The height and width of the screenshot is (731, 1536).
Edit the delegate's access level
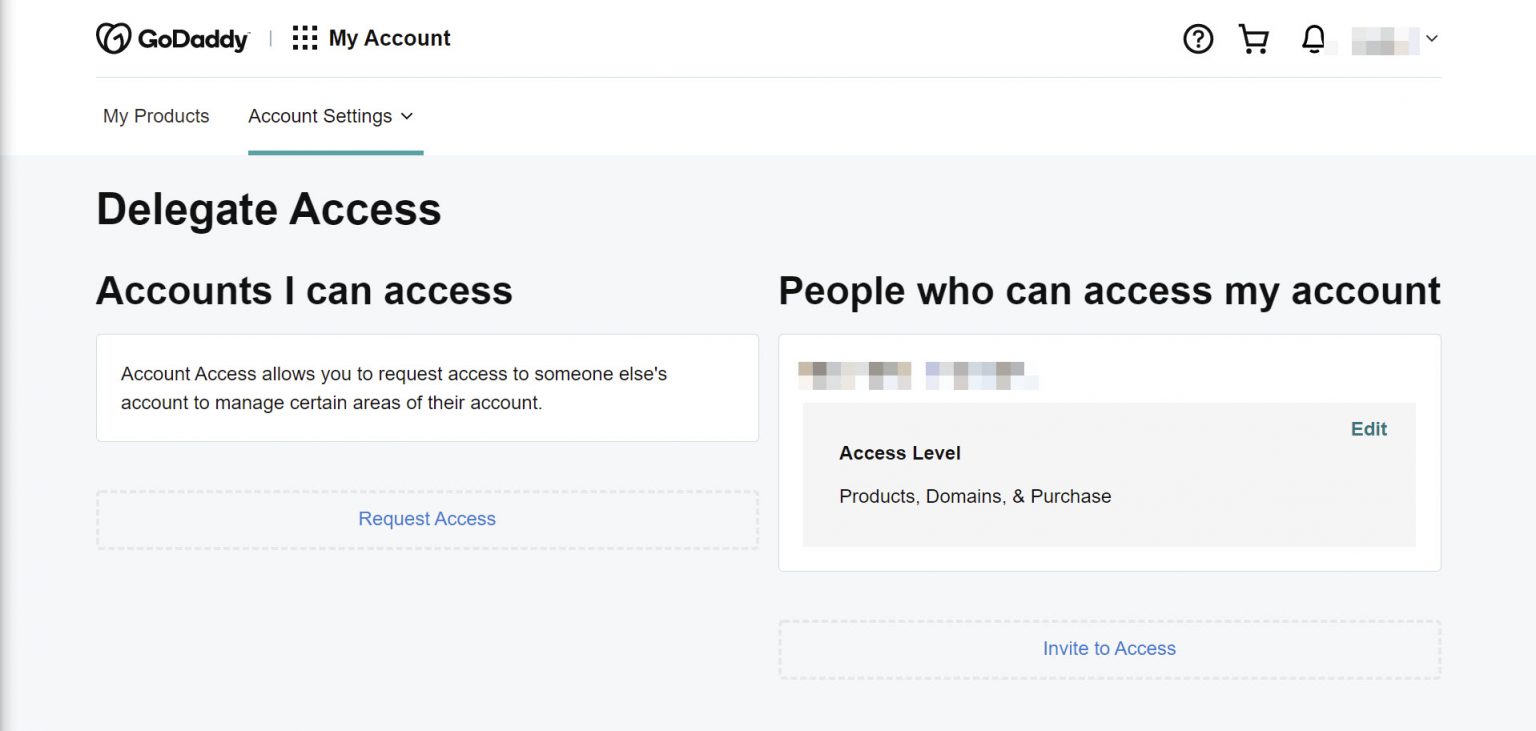1368,428
